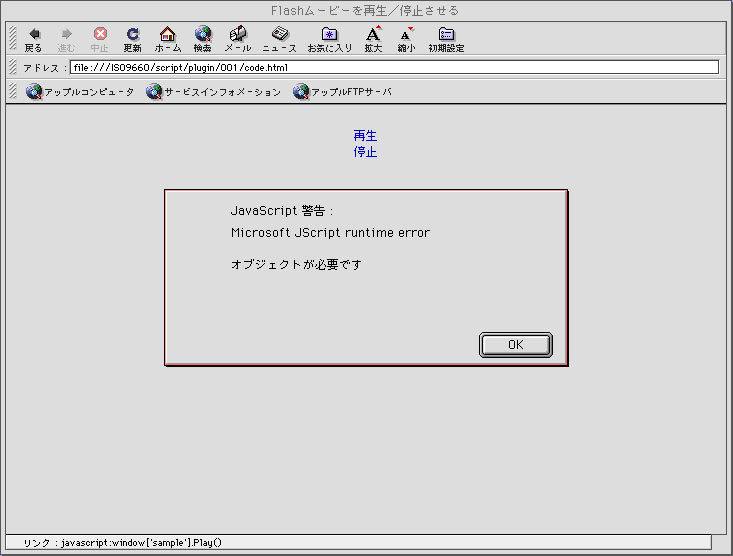
Task: Click the toolbar grip handle beside 戻る
Action: 13,38
